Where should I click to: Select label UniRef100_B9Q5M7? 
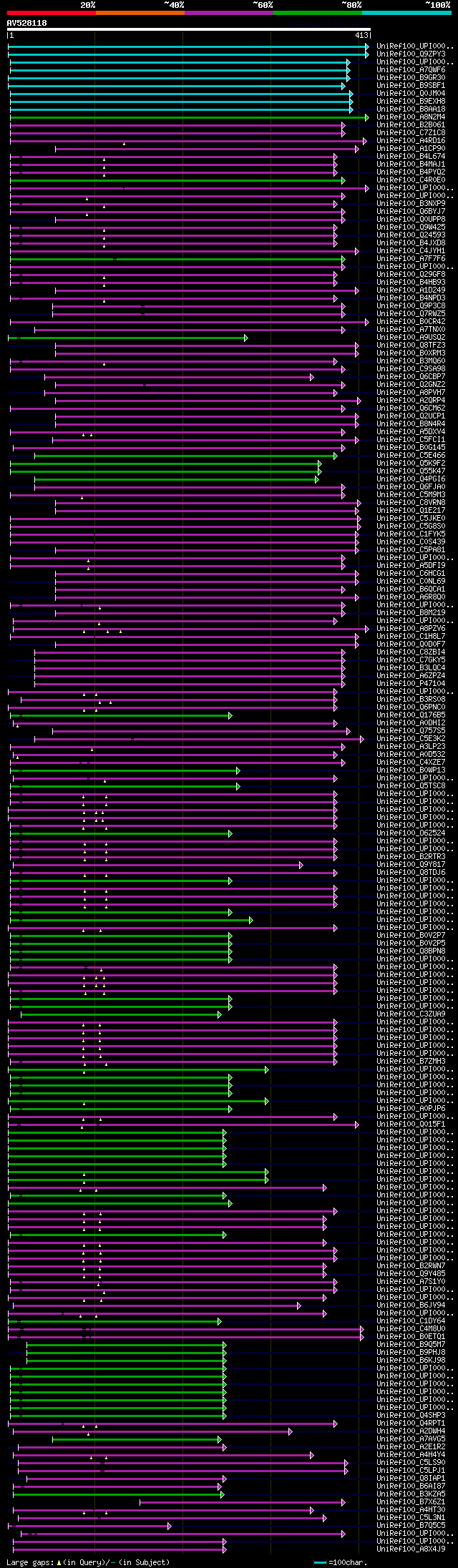point(411,1344)
